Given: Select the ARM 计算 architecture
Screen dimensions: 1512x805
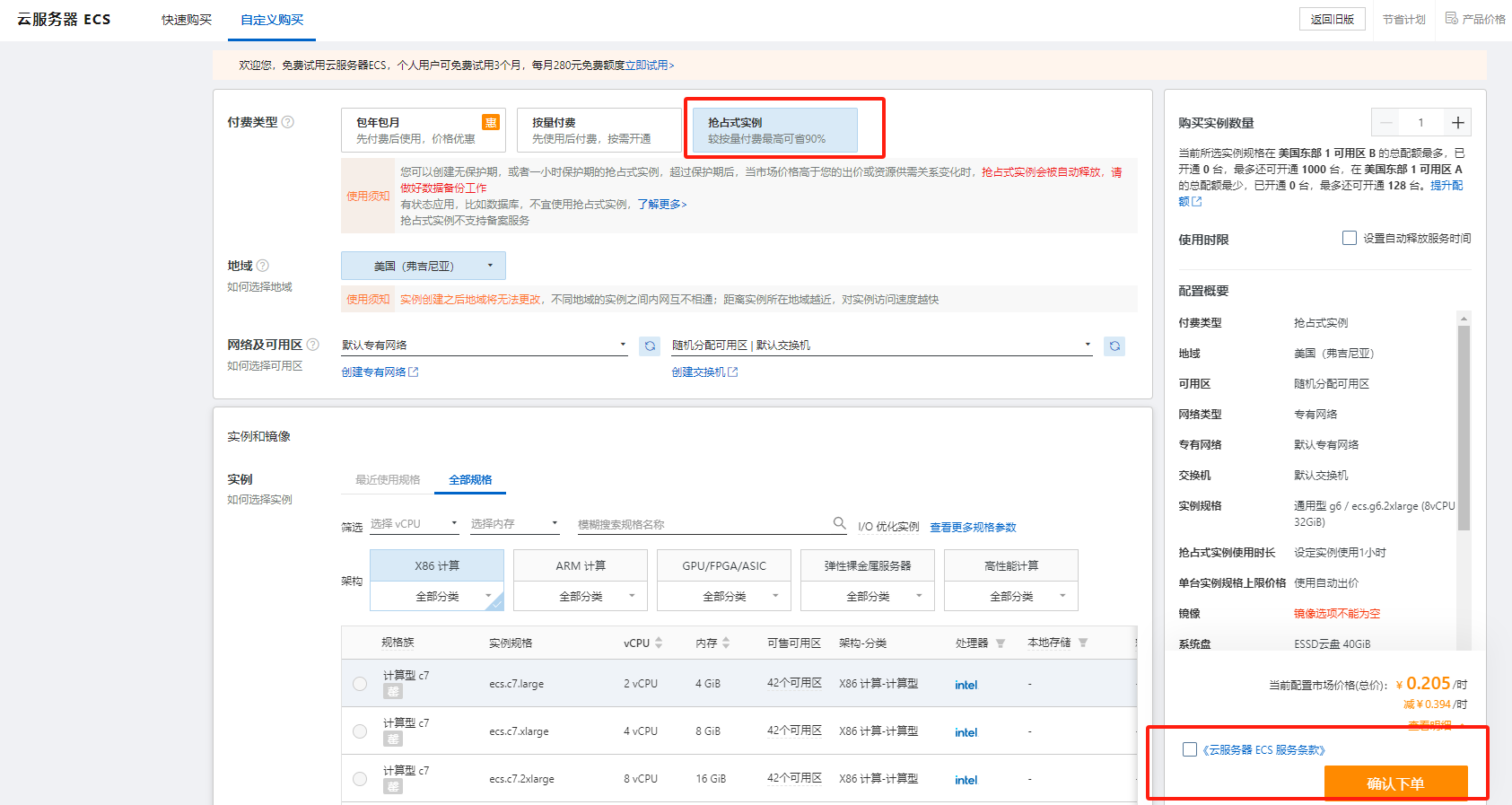Looking at the screenshot, I should tap(581, 565).
